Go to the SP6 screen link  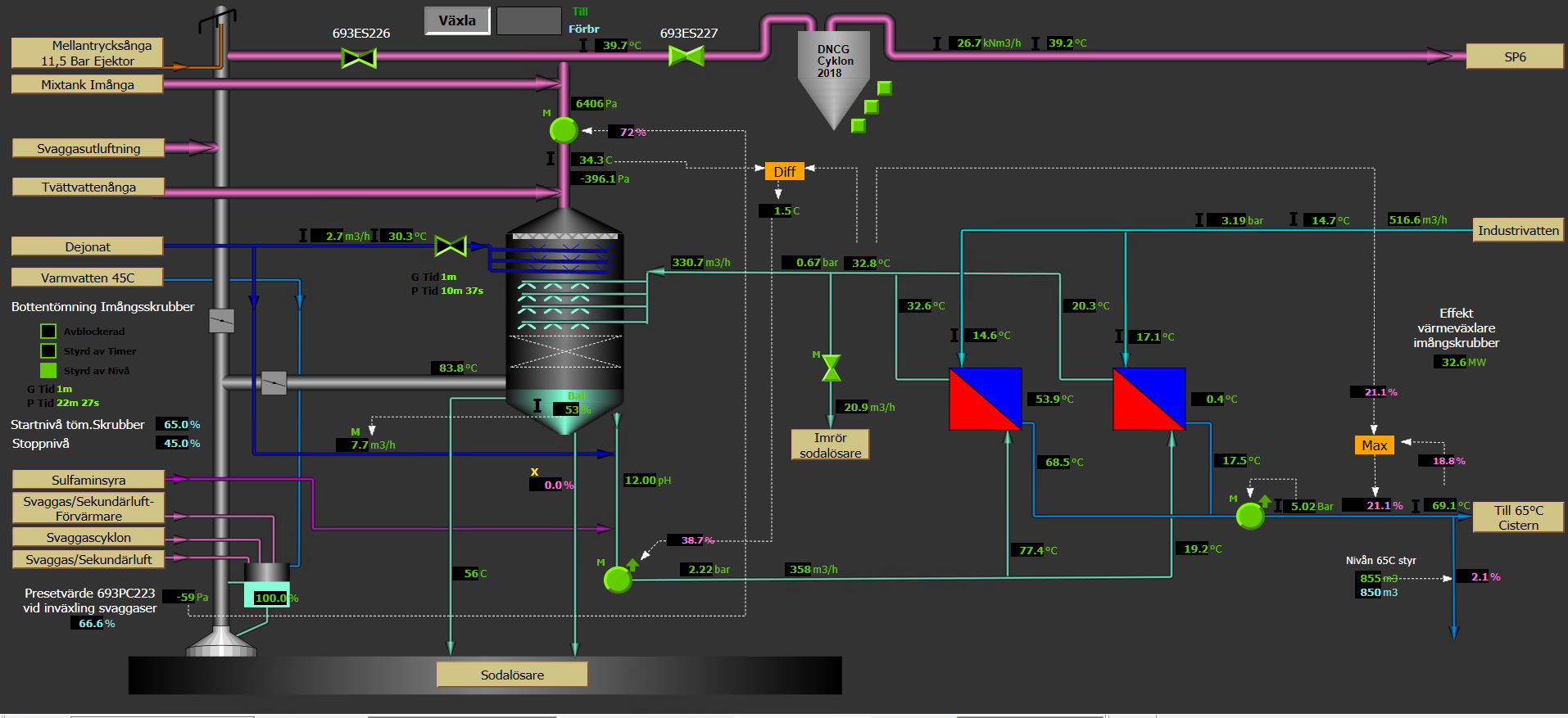1514,56
